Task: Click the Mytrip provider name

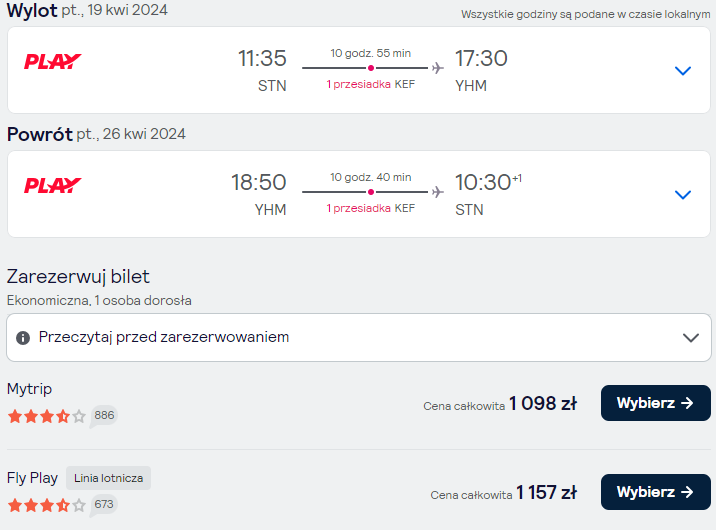Action: click(x=29, y=389)
